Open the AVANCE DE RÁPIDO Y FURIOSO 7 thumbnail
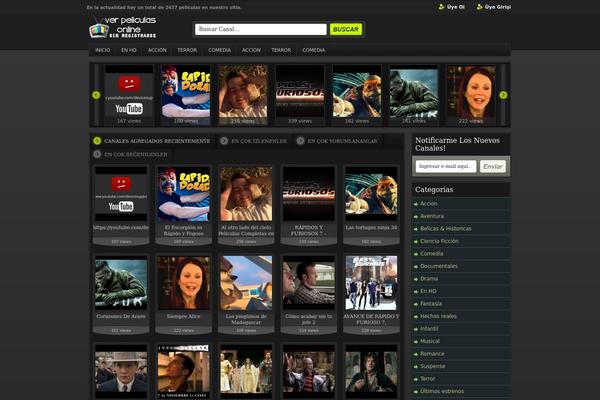The width and height of the screenshot is (600, 400). (x=371, y=283)
